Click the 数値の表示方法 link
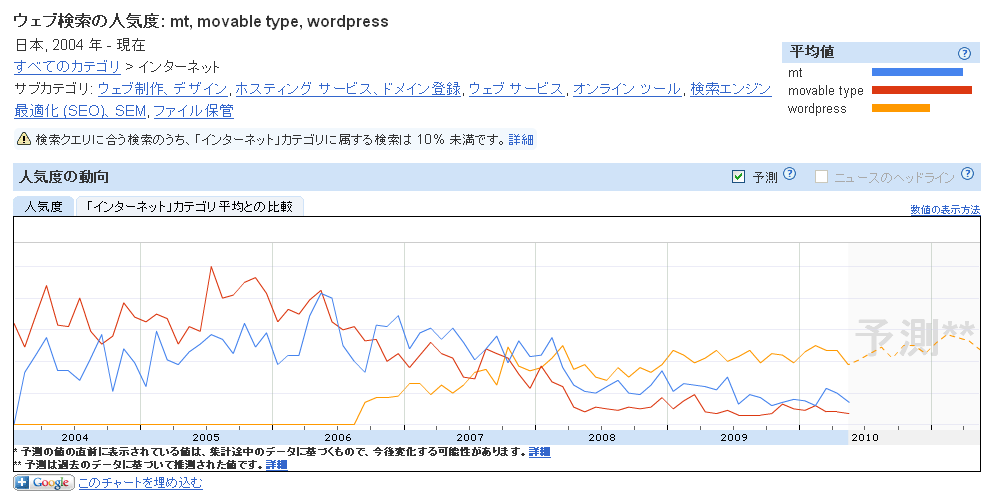 coord(945,210)
